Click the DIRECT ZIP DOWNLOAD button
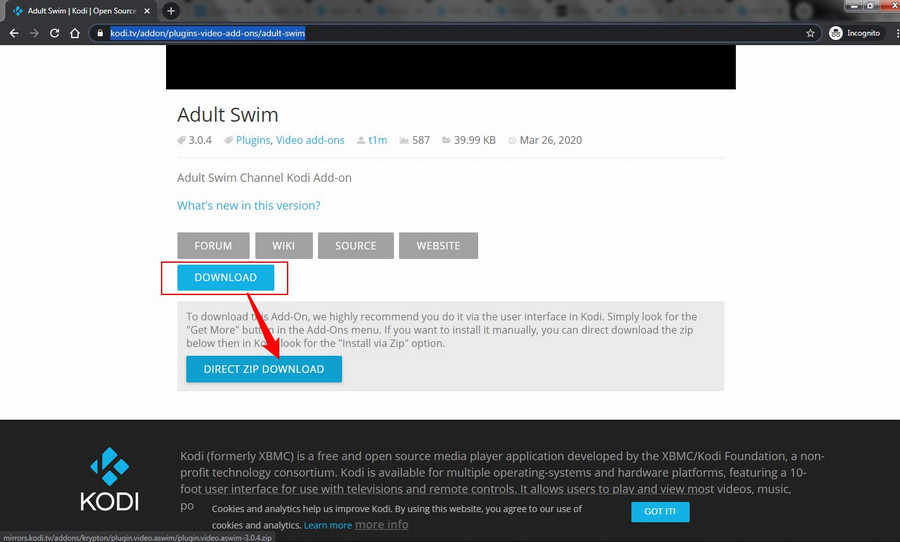The width and height of the screenshot is (900, 542). (264, 369)
